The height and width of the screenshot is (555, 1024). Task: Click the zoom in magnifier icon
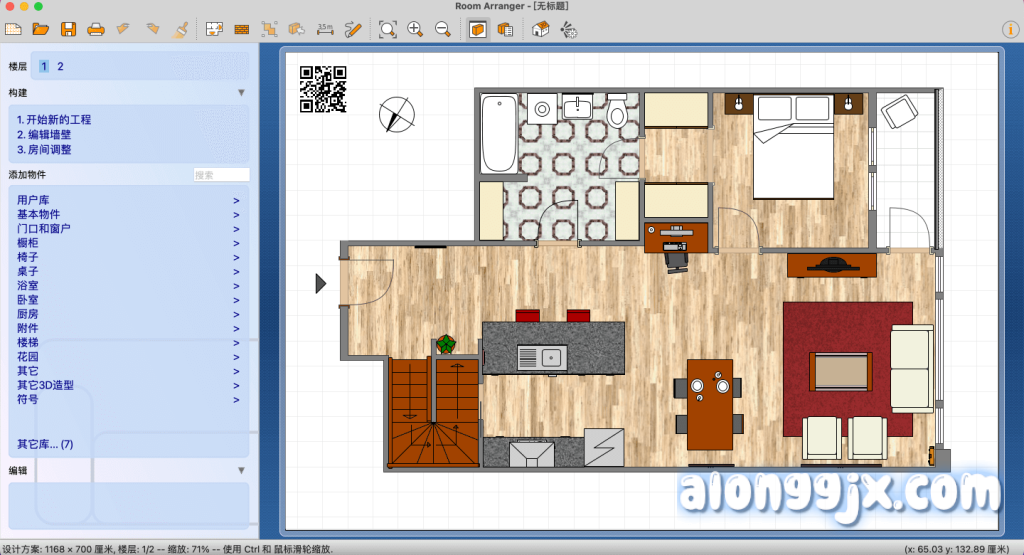(415, 29)
